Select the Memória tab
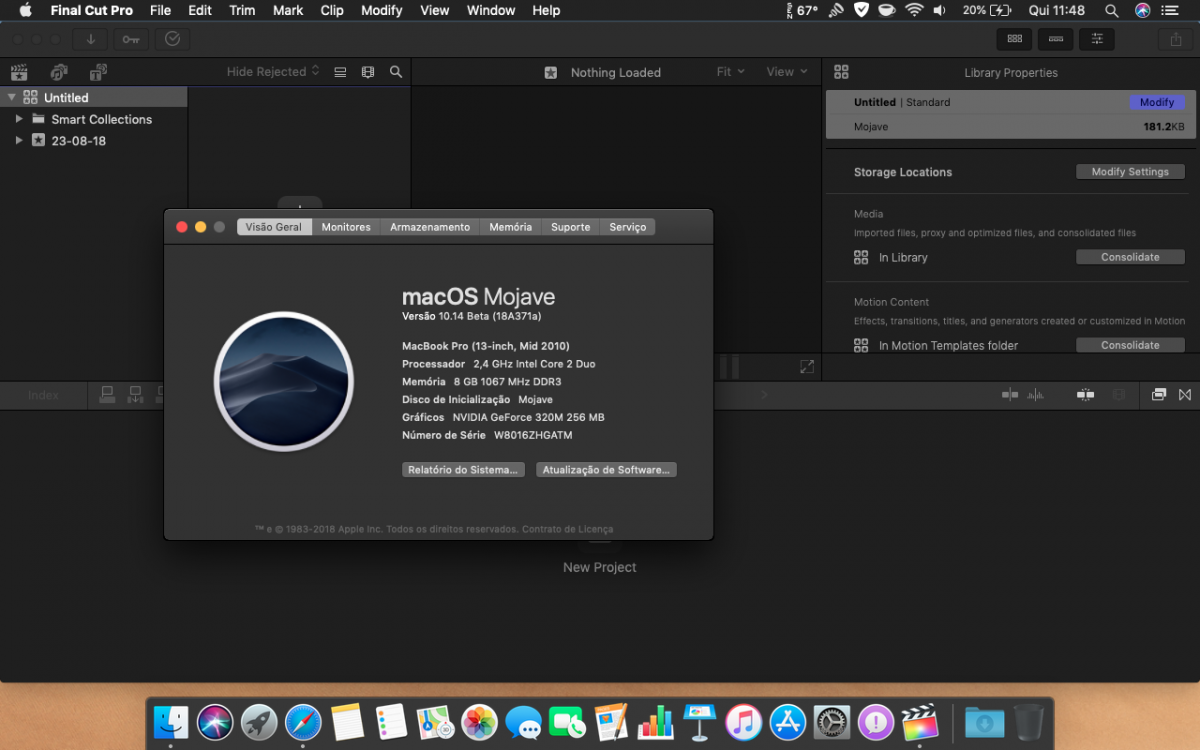Screen dimensions: 1200x750 [511, 227]
